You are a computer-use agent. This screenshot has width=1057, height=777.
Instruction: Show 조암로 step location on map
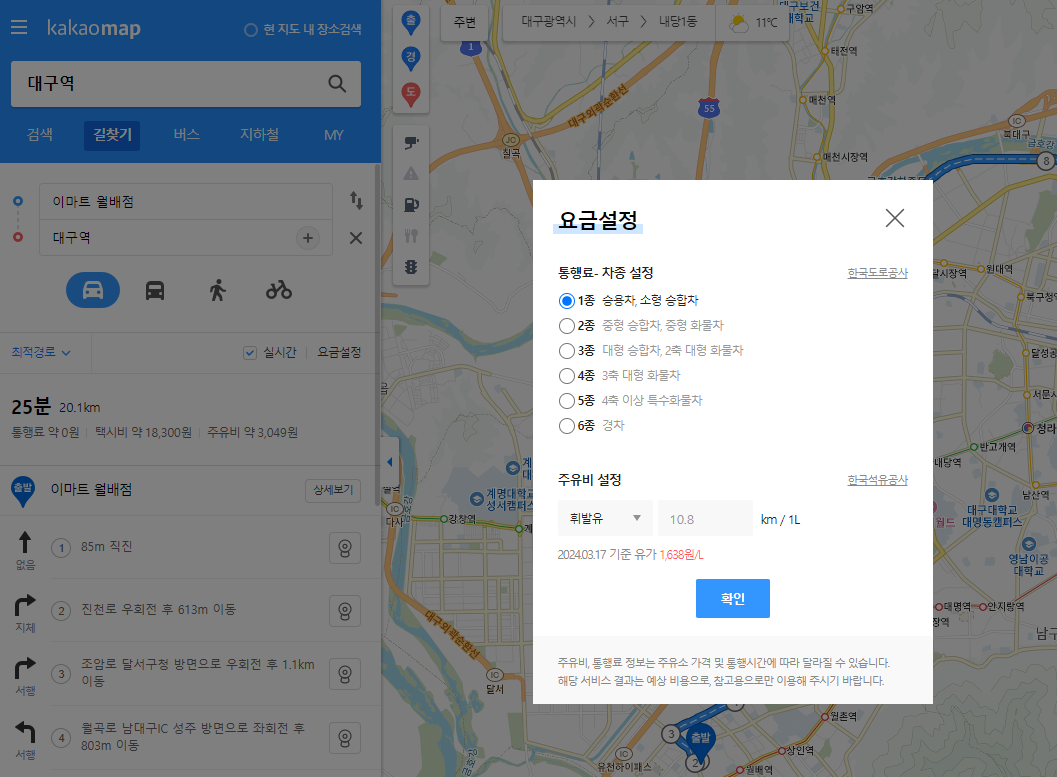344,674
